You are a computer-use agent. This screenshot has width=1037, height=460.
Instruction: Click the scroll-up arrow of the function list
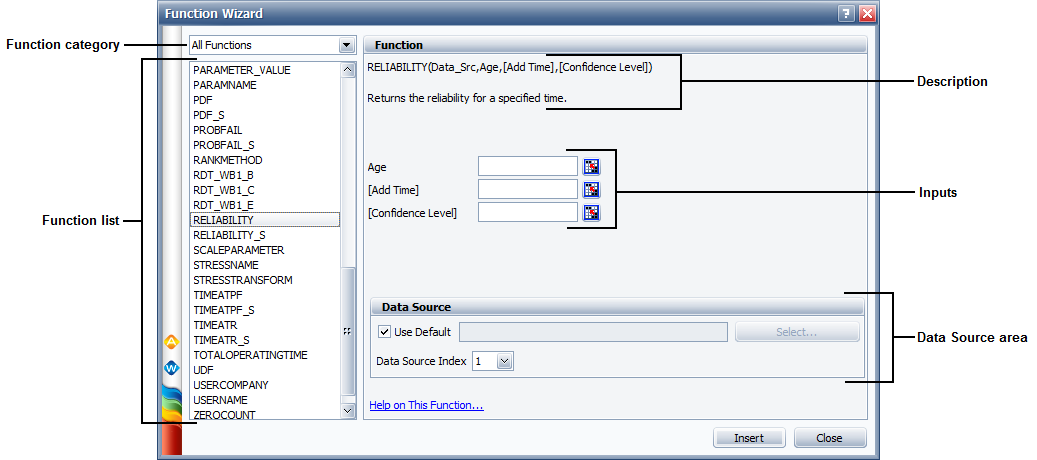pyautogui.click(x=348, y=70)
